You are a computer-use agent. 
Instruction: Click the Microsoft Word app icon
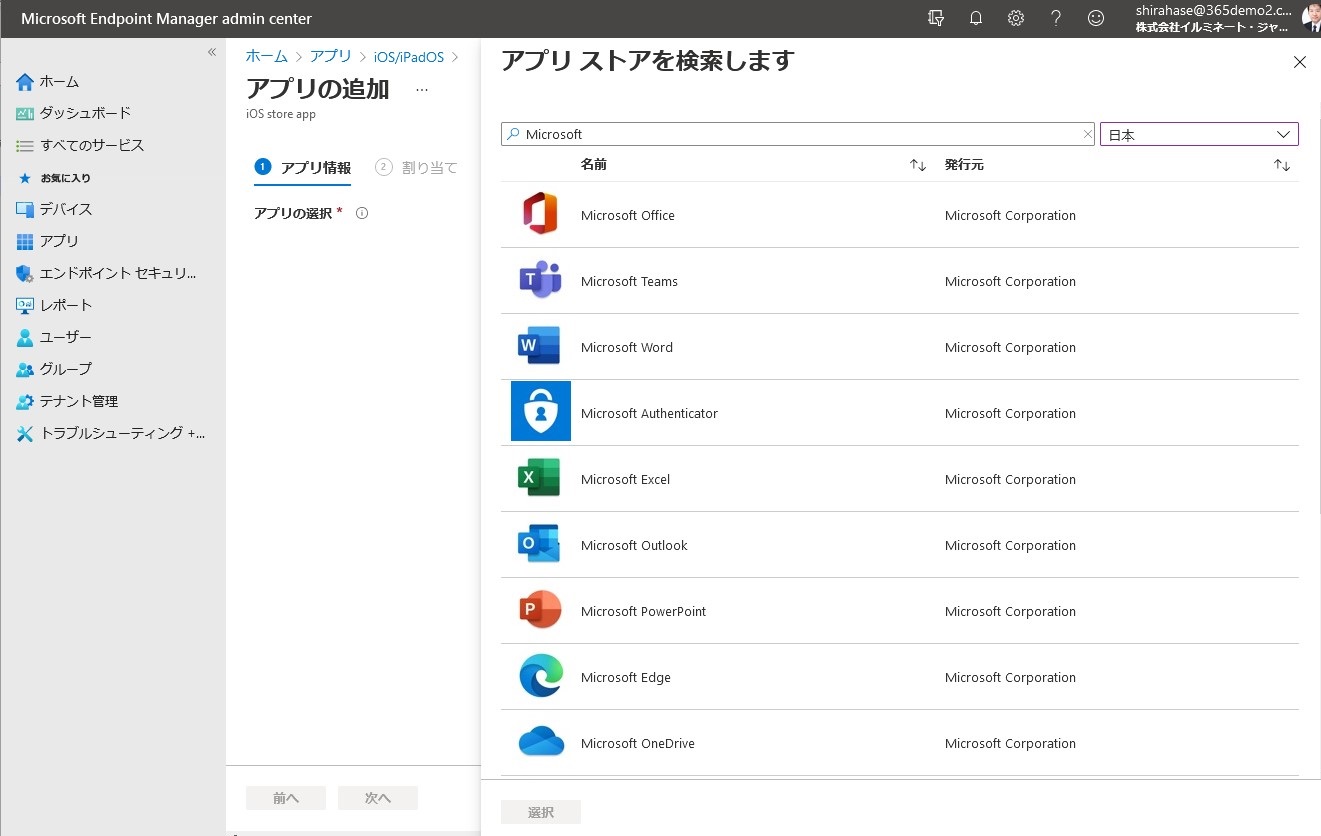pos(540,346)
